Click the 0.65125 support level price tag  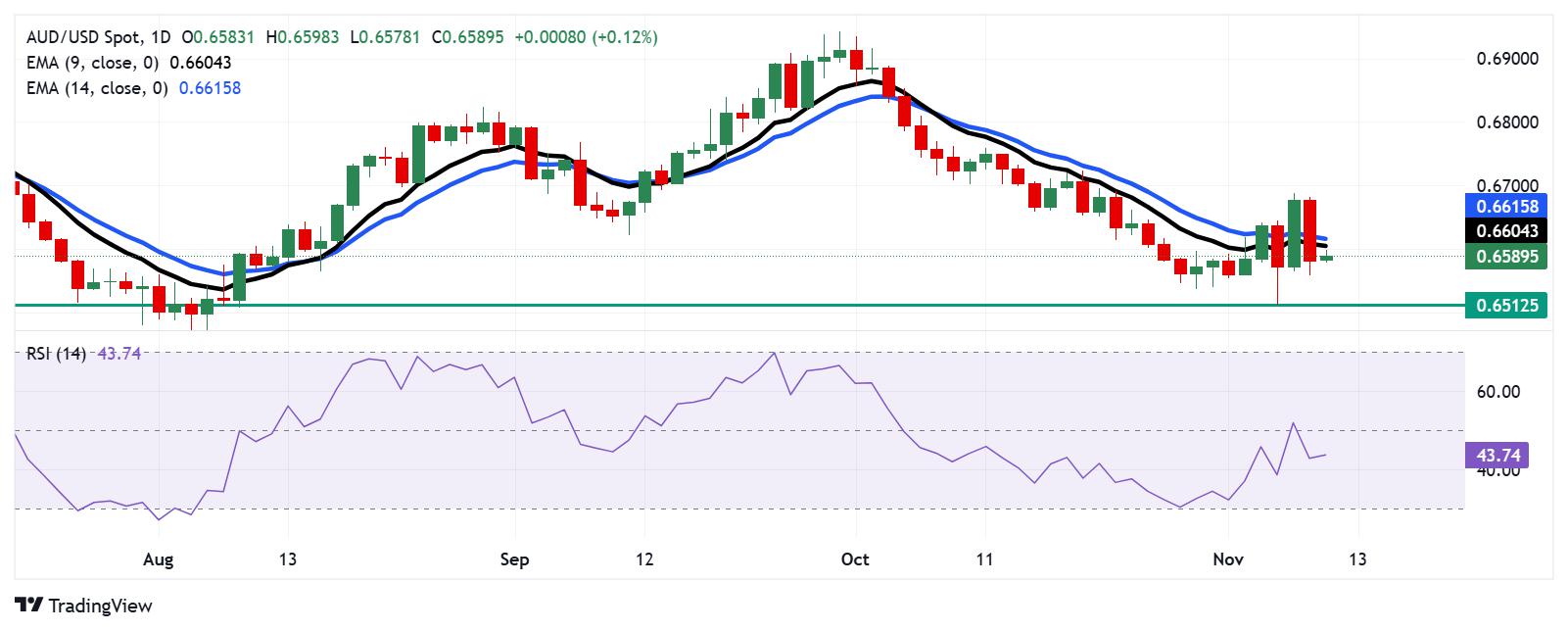point(1506,305)
